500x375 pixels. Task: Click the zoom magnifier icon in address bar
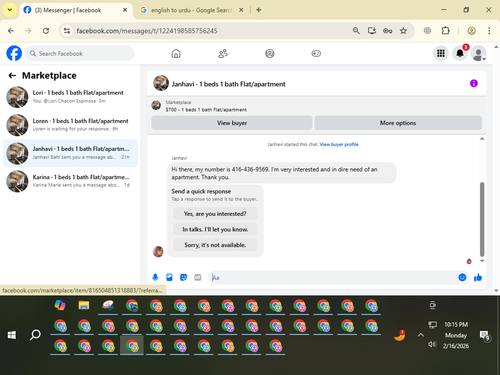(356, 31)
